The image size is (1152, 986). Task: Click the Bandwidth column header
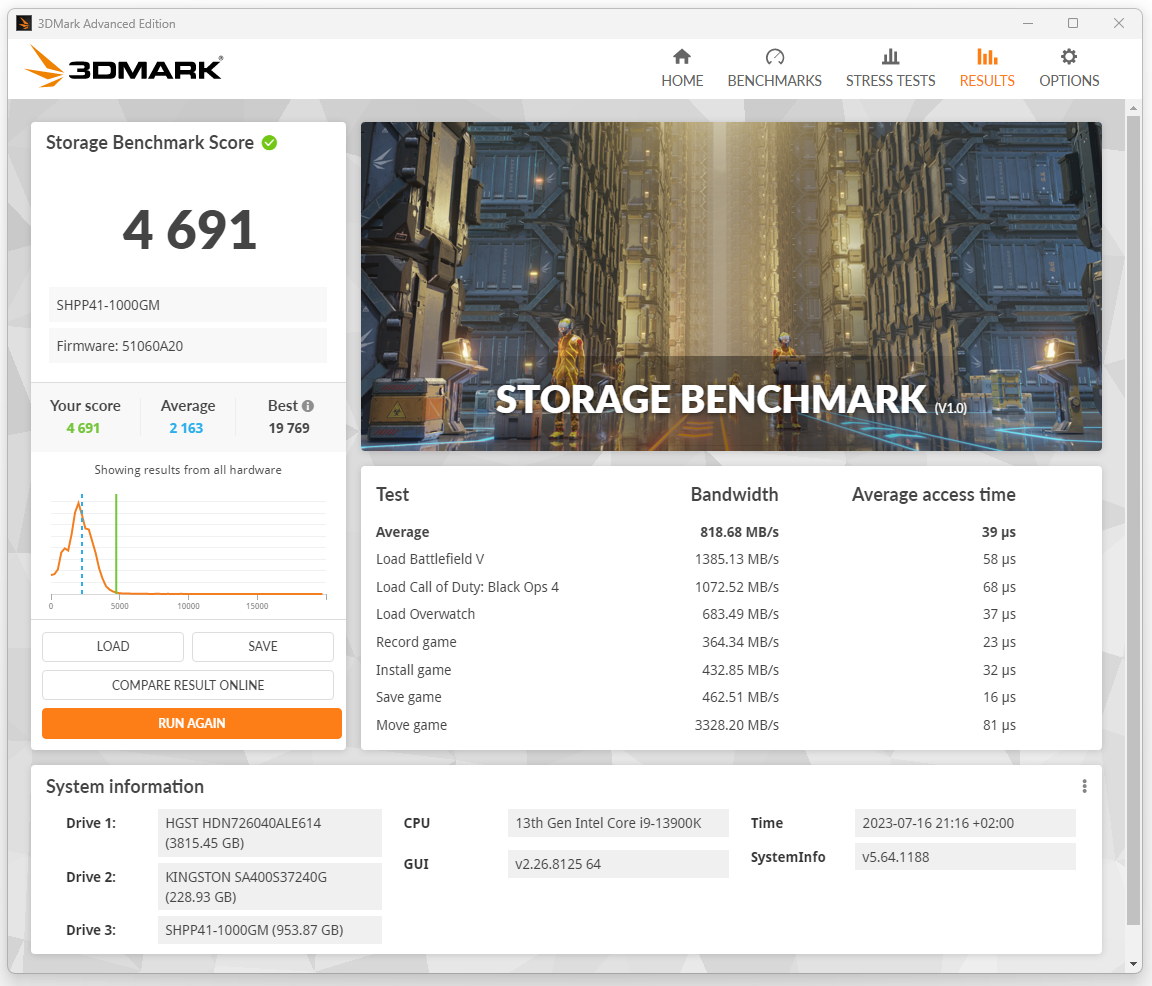(734, 494)
